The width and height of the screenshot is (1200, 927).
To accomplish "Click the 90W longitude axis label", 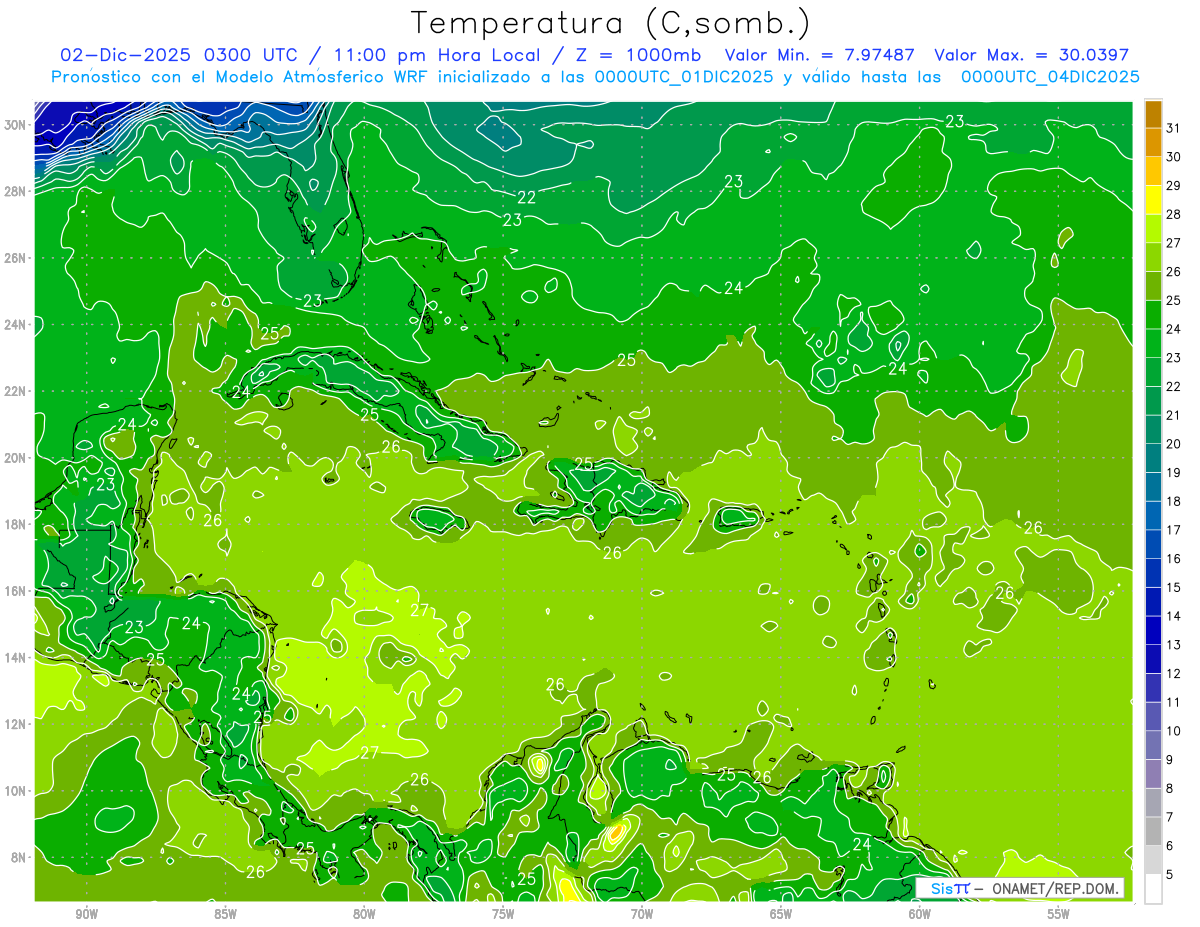I will pyautogui.click(x=87, y=914).
